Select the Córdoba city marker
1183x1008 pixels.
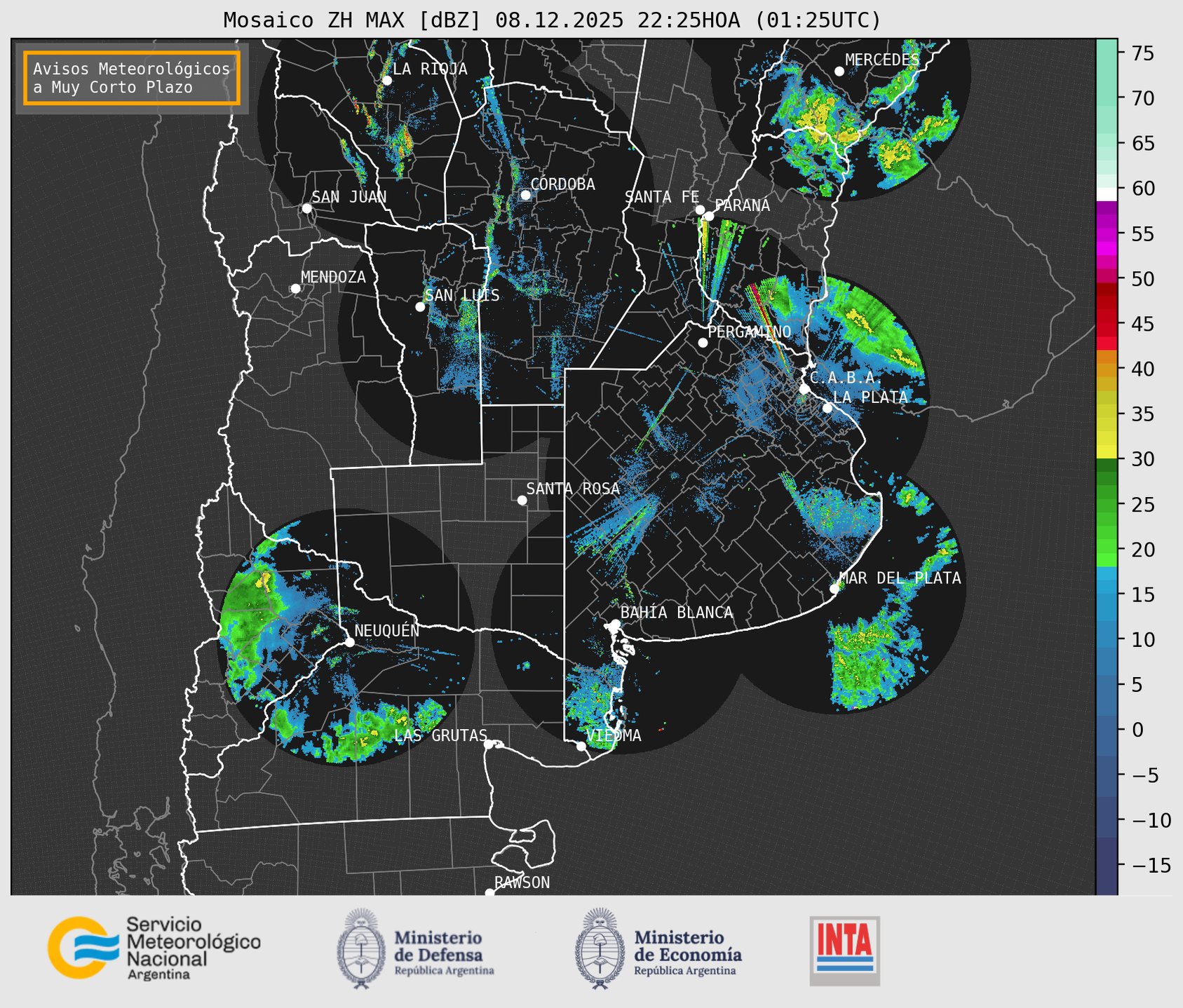(525, 195)
